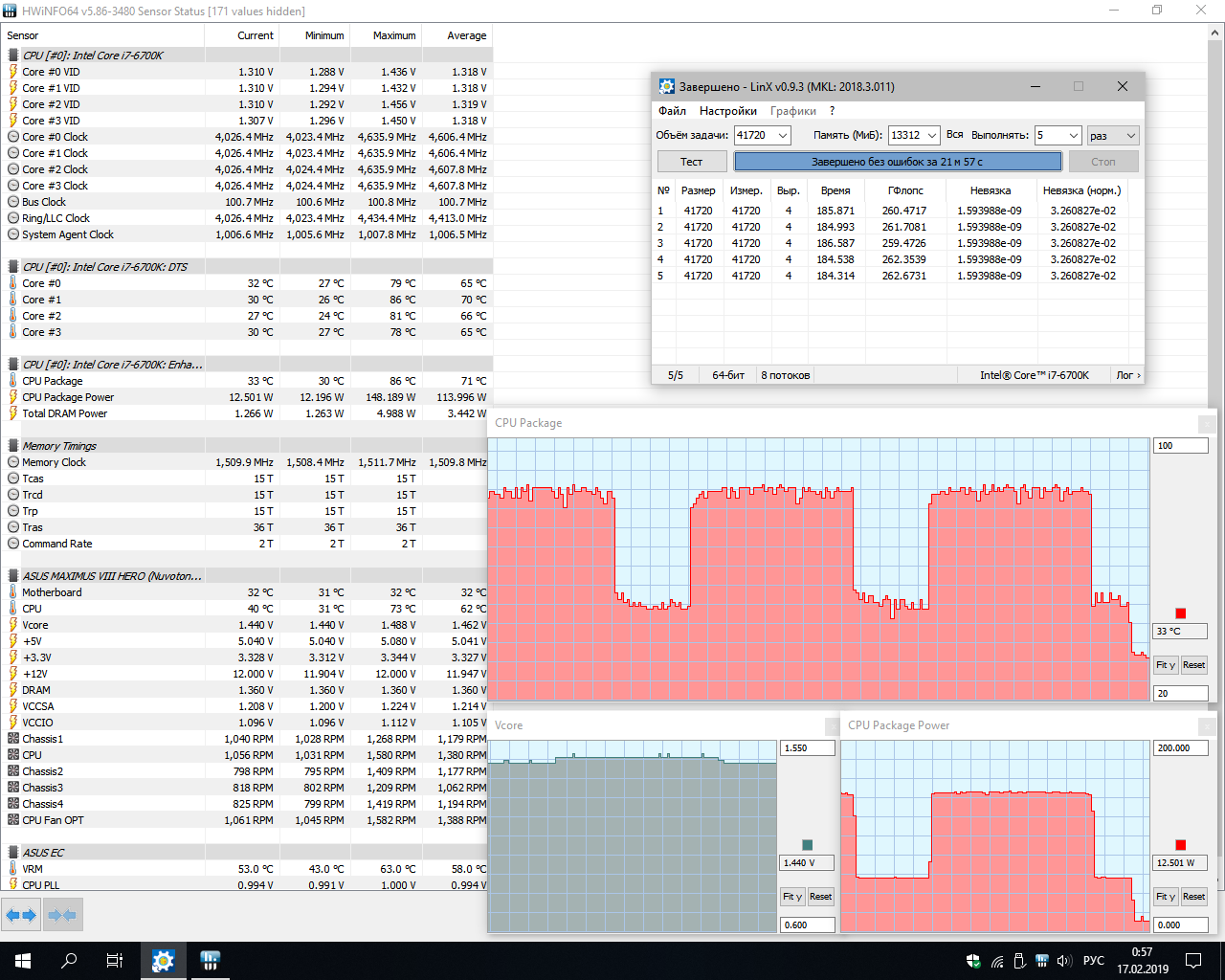Click the LinX progress bar reading Завершено без ошибок
1225x980 pixels.
898,162
